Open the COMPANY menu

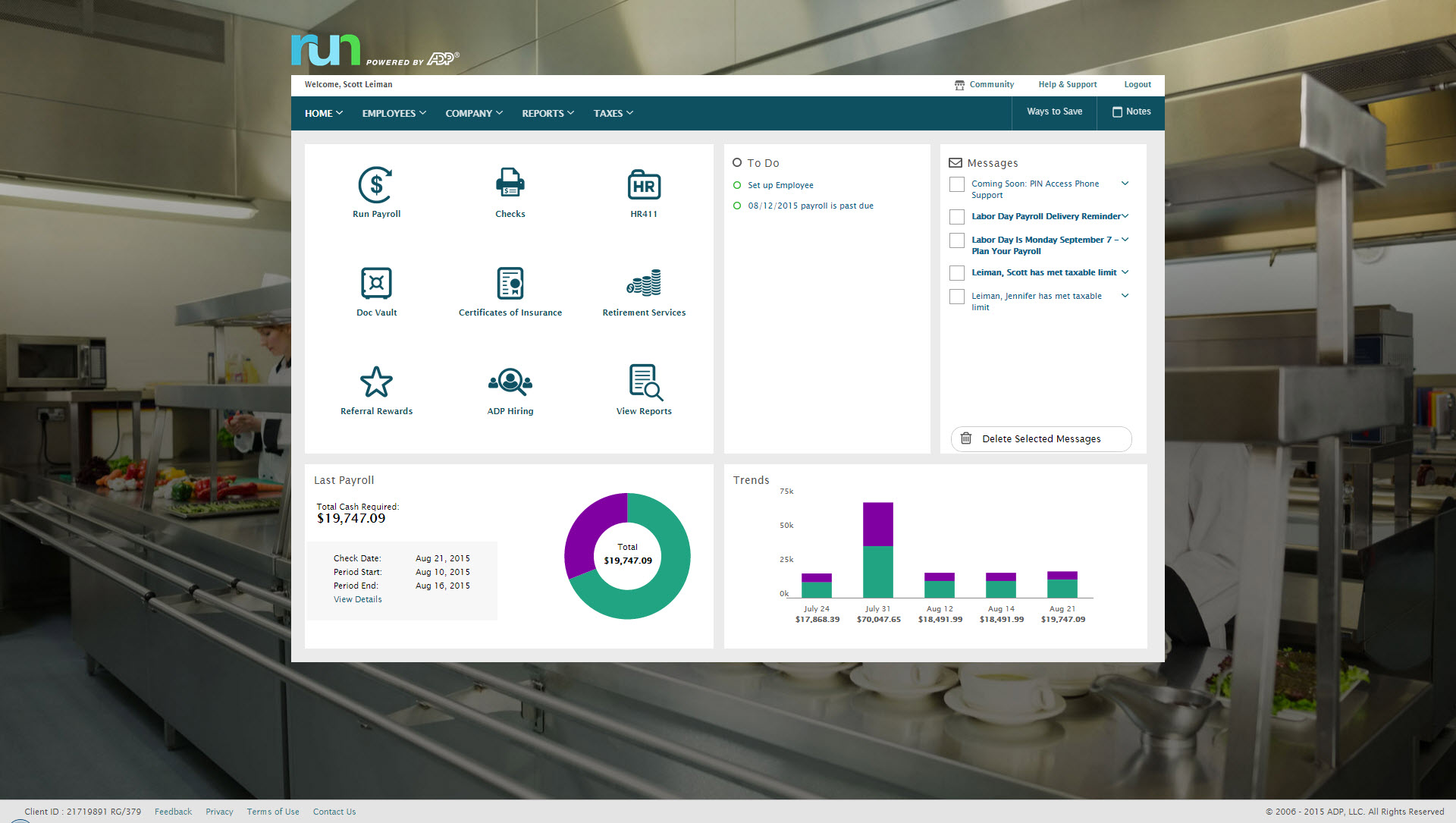[474, 113]
